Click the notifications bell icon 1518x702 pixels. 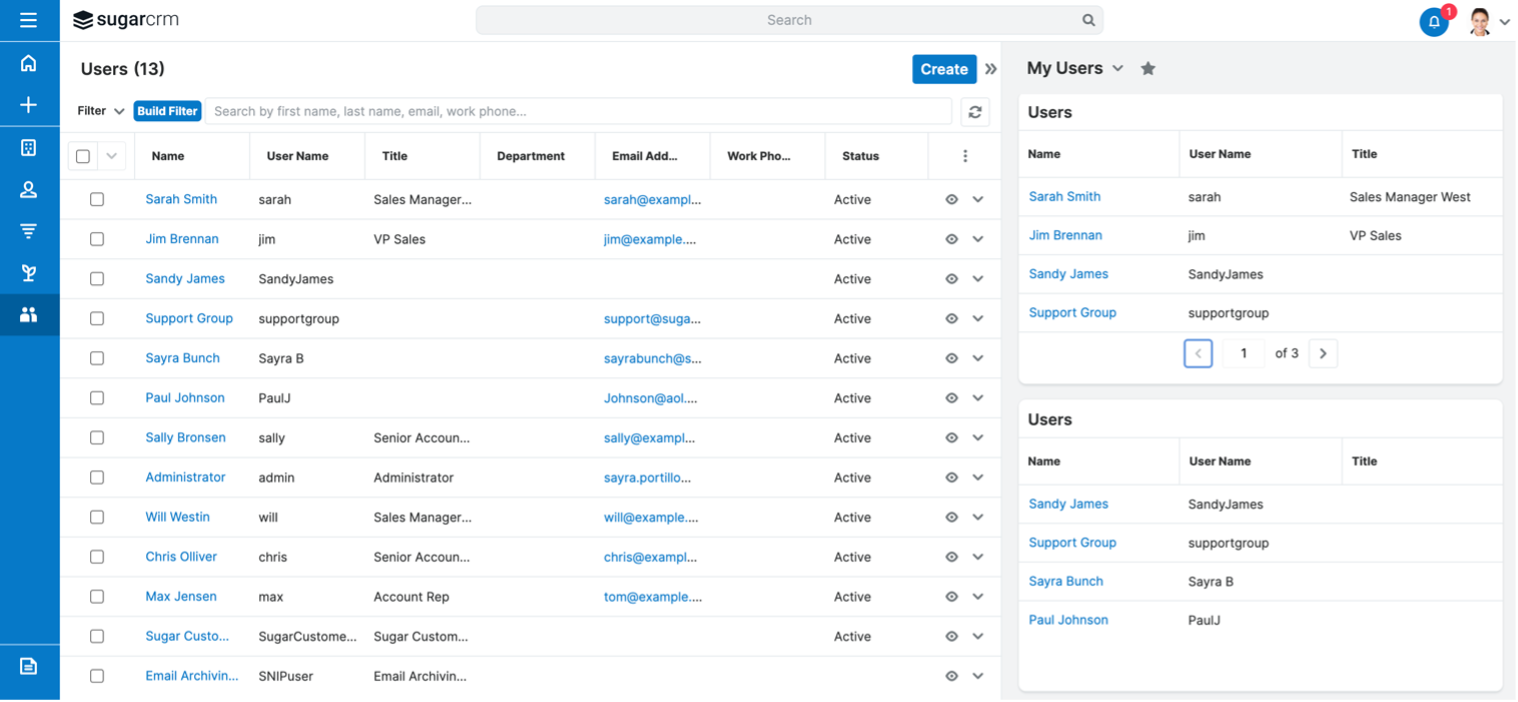[1433, 21]
